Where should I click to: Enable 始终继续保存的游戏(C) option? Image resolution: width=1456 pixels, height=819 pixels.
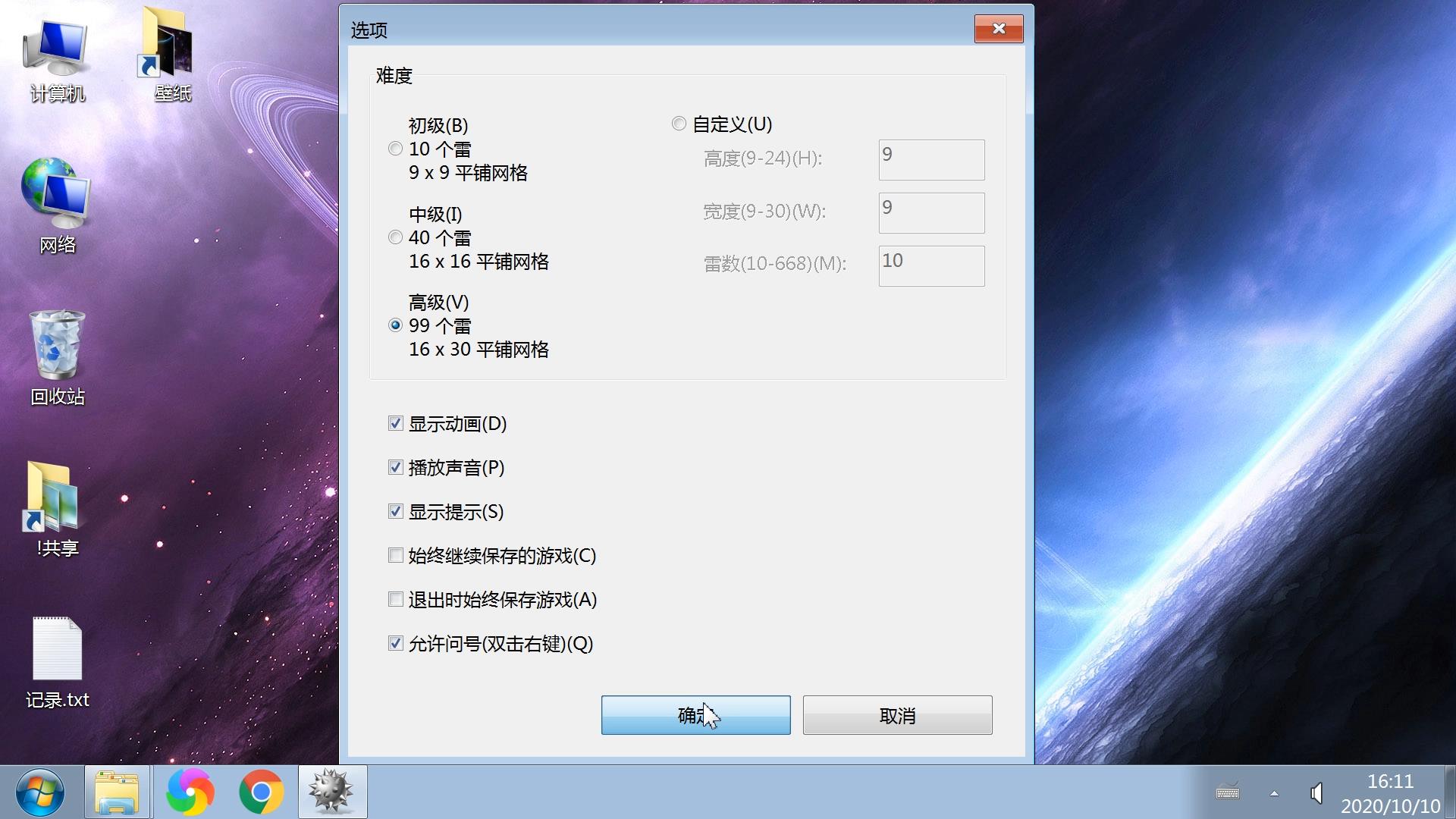pos(395,555)
